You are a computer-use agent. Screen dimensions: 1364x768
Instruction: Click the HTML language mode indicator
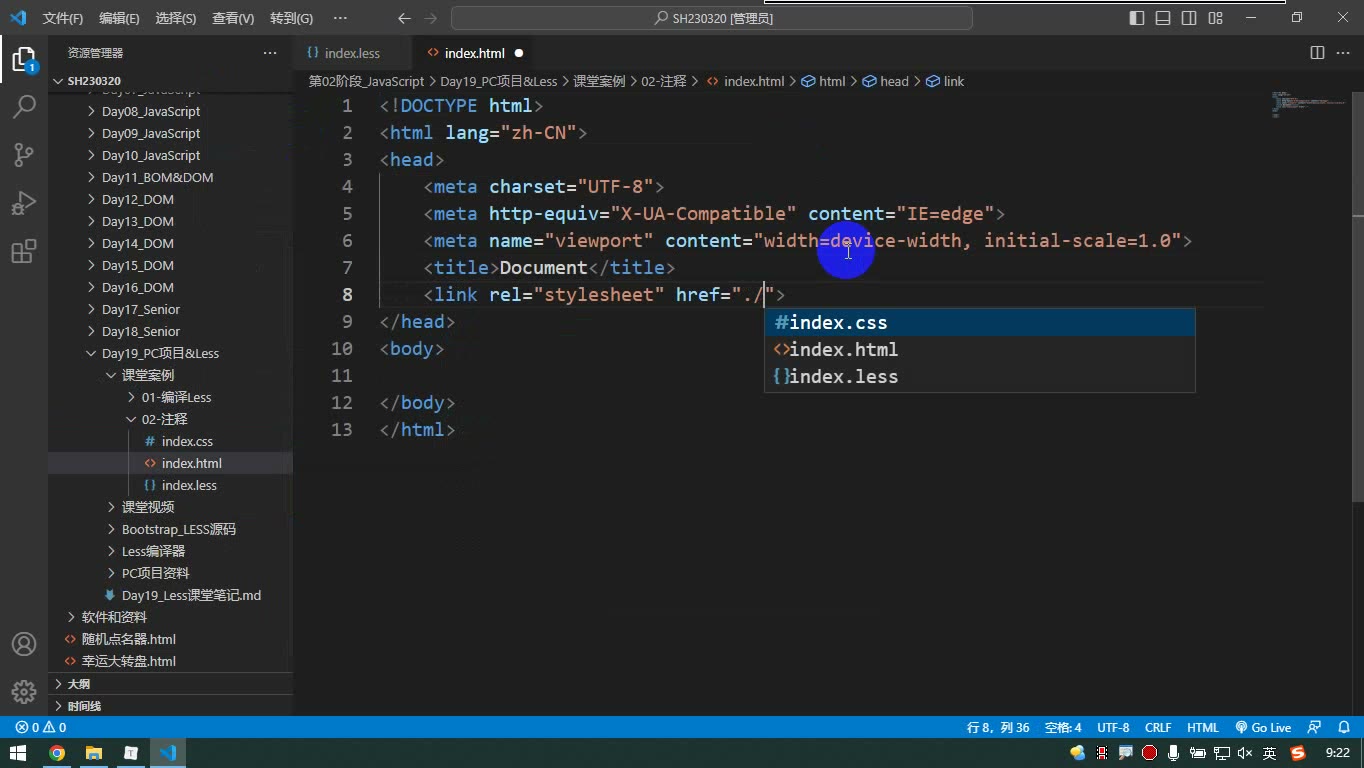pyautogui.click(x=1202, y=728)
